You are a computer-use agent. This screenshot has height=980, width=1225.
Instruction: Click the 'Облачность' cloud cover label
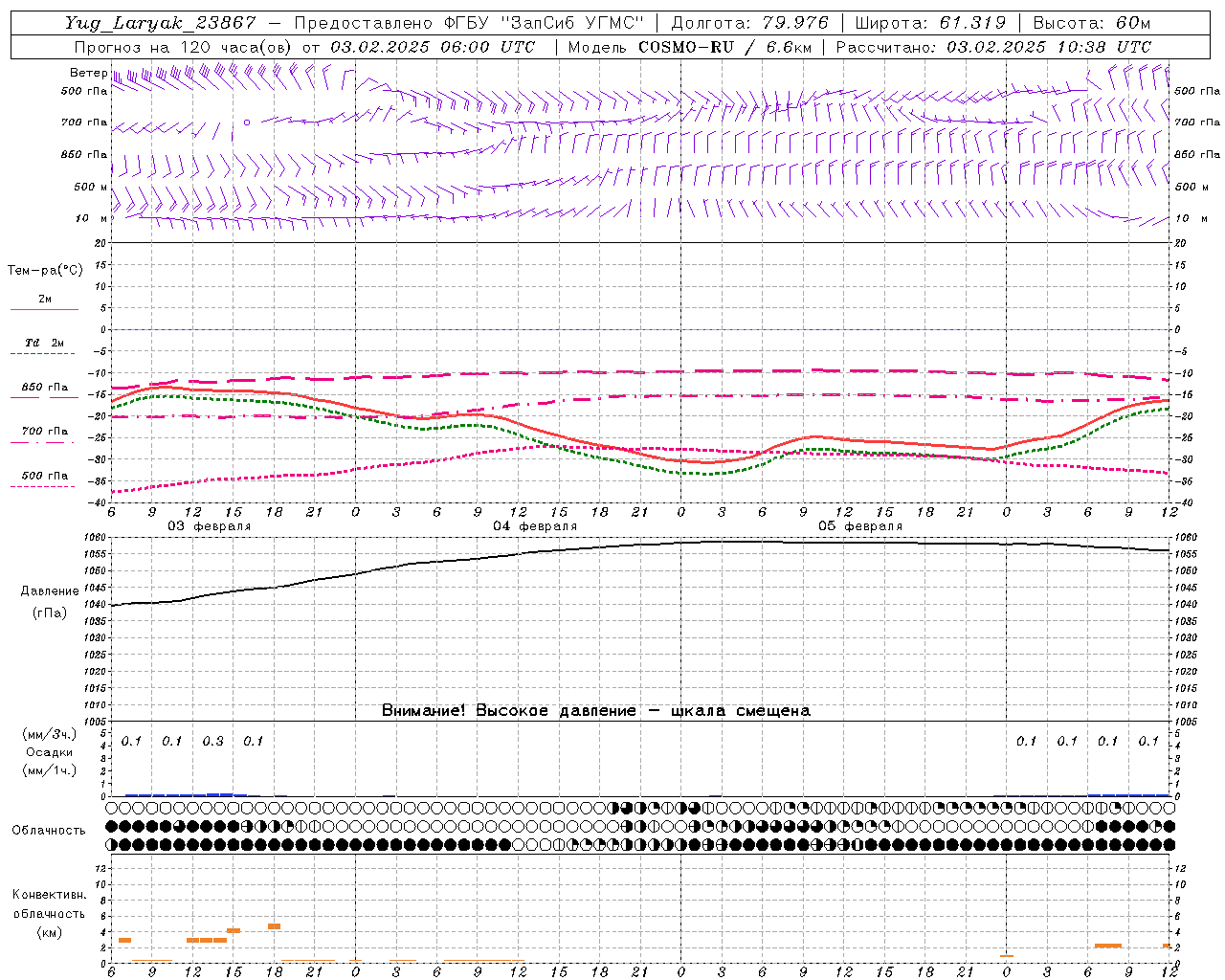(x=49, y=831)
